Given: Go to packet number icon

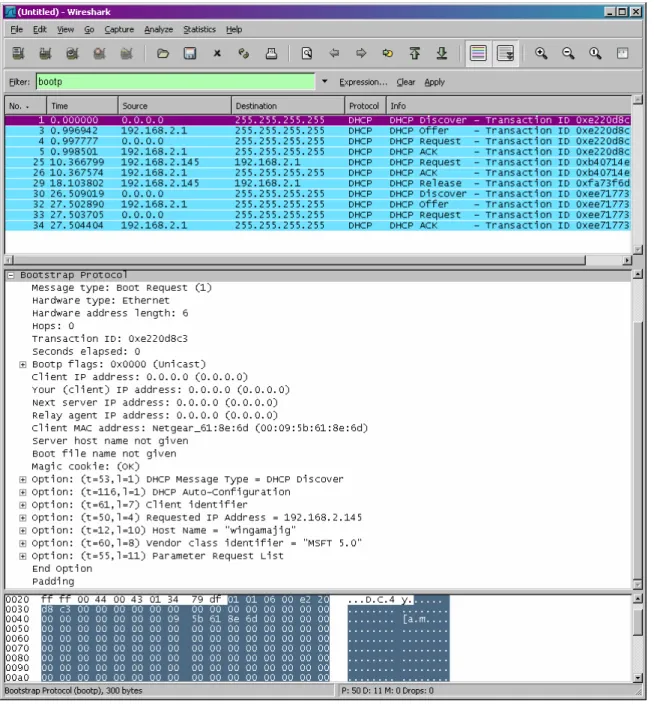Looking at the screenshot, I should click(387, 53).
